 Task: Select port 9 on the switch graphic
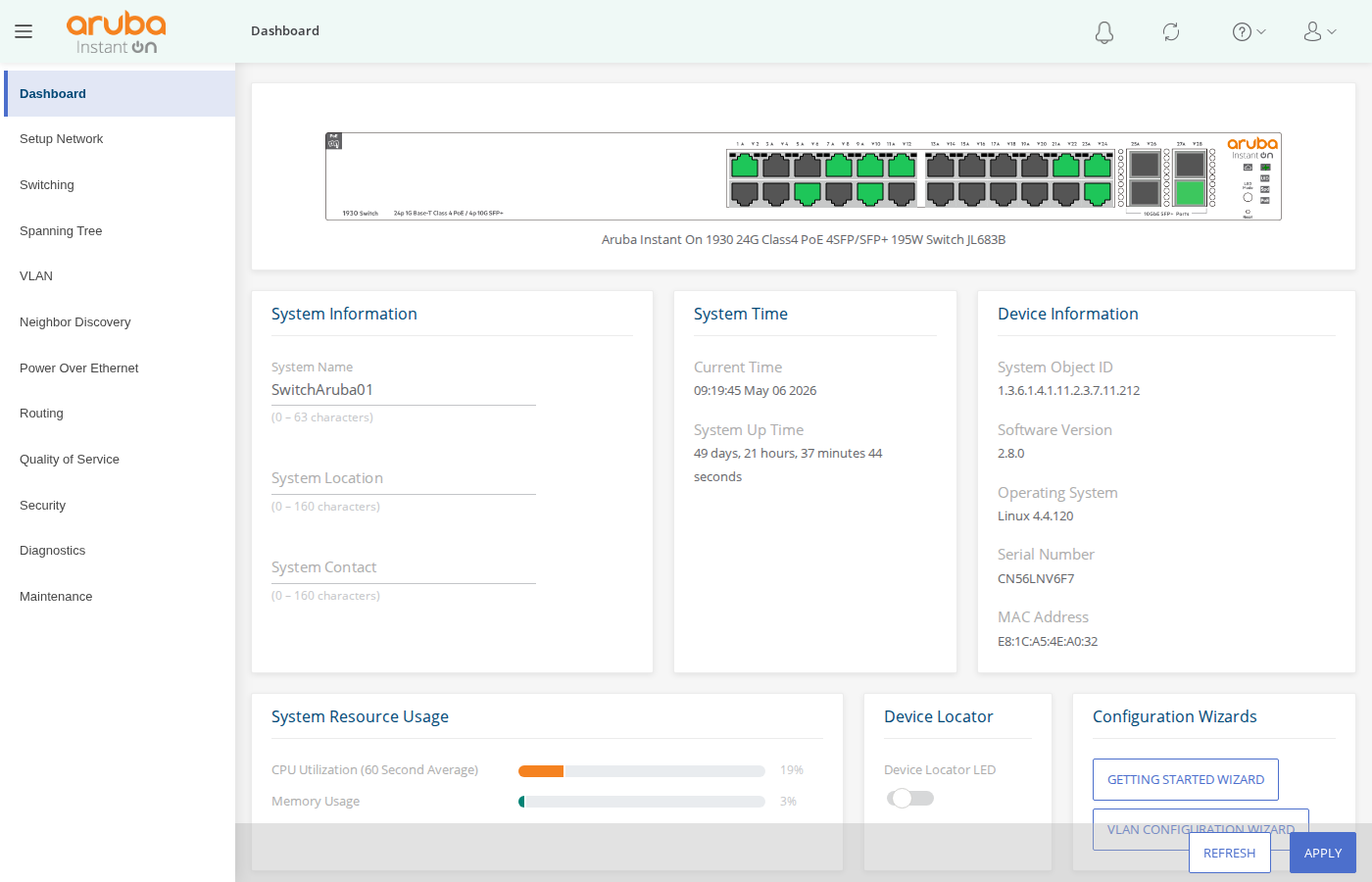click(x=870, y=165)
